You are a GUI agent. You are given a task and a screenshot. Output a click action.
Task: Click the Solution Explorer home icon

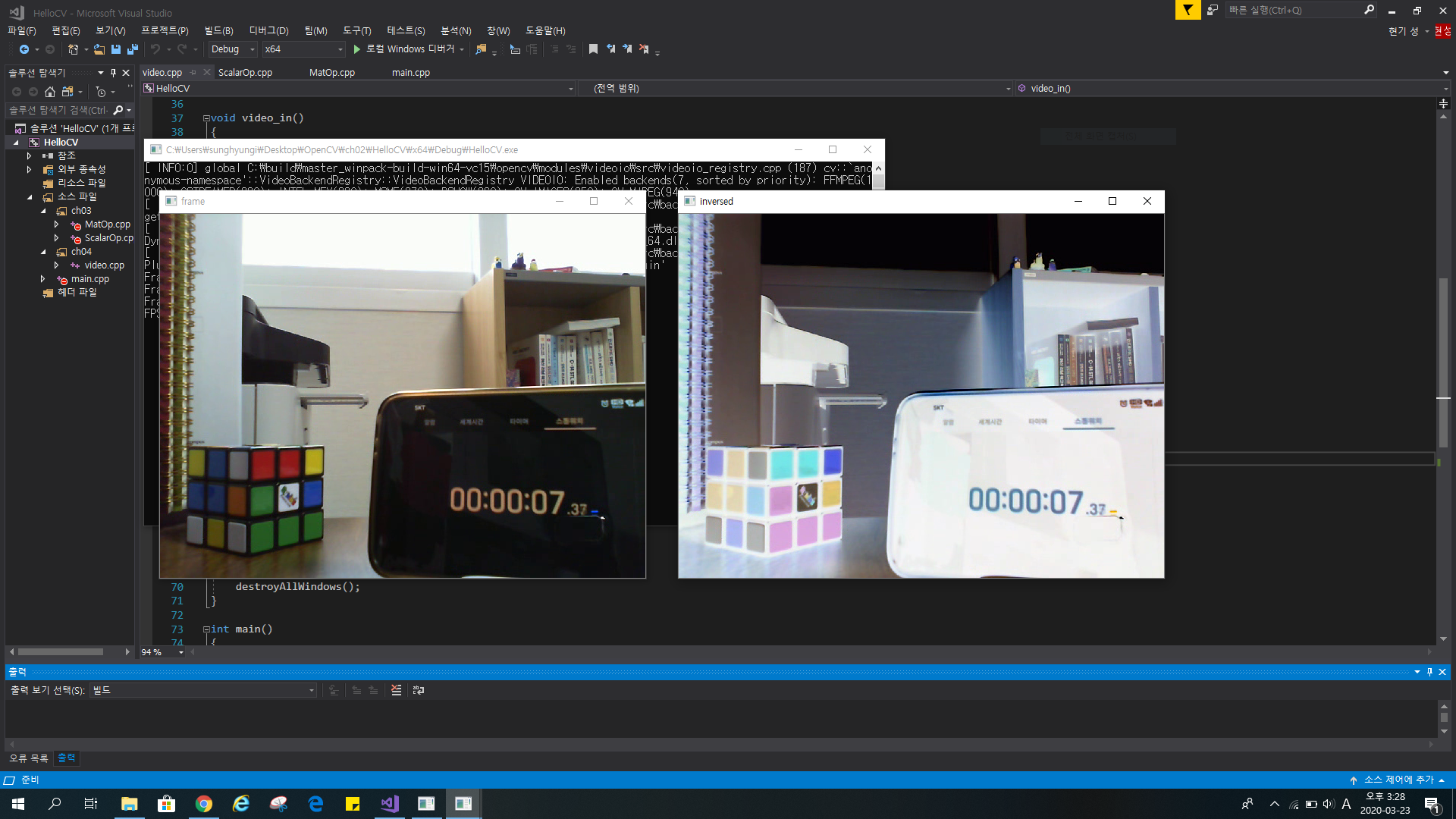click(50, 92)
